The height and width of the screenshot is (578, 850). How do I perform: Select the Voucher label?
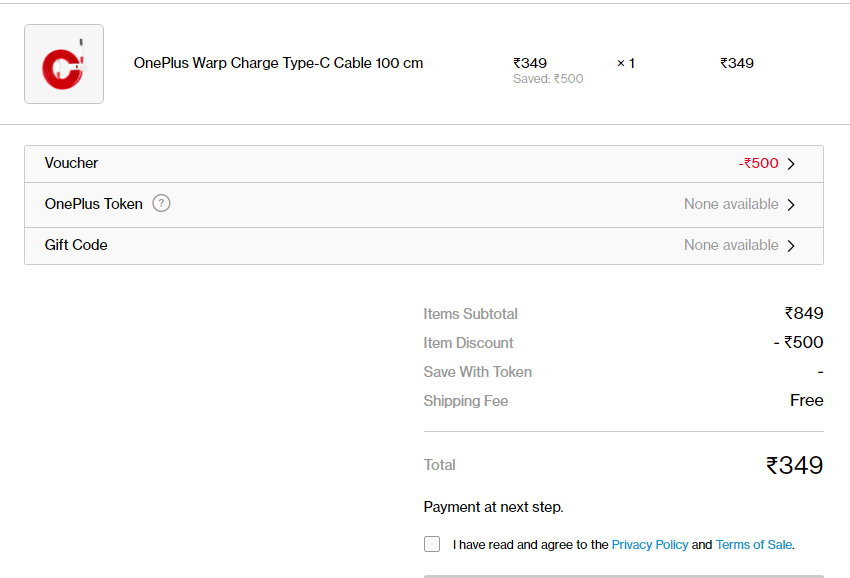pyautogui.click(x=72, y=163)
